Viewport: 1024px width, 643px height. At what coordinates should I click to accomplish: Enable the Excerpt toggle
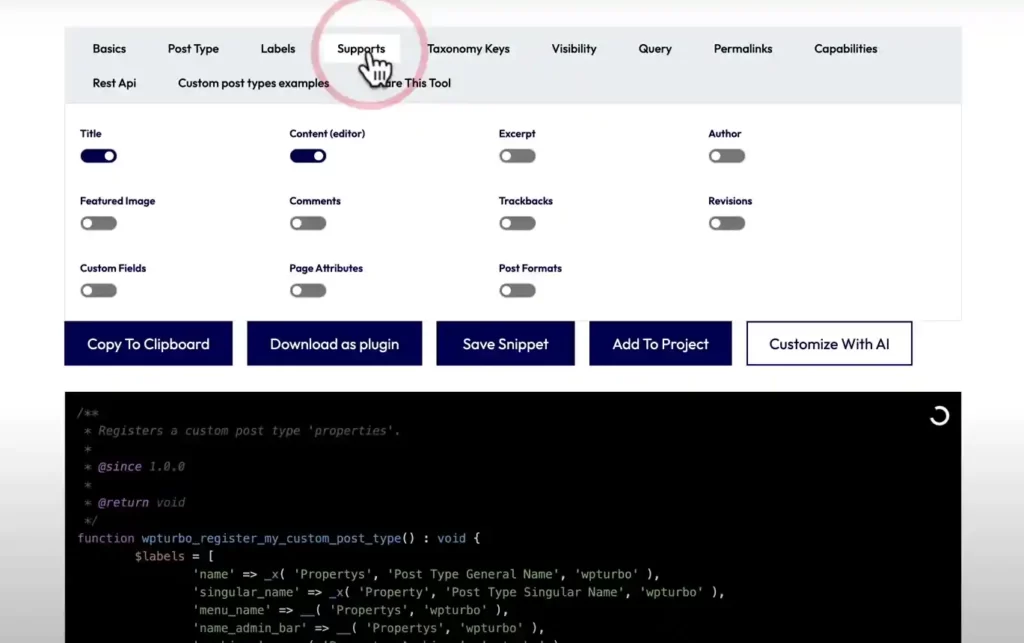click(x=517, y=156)
